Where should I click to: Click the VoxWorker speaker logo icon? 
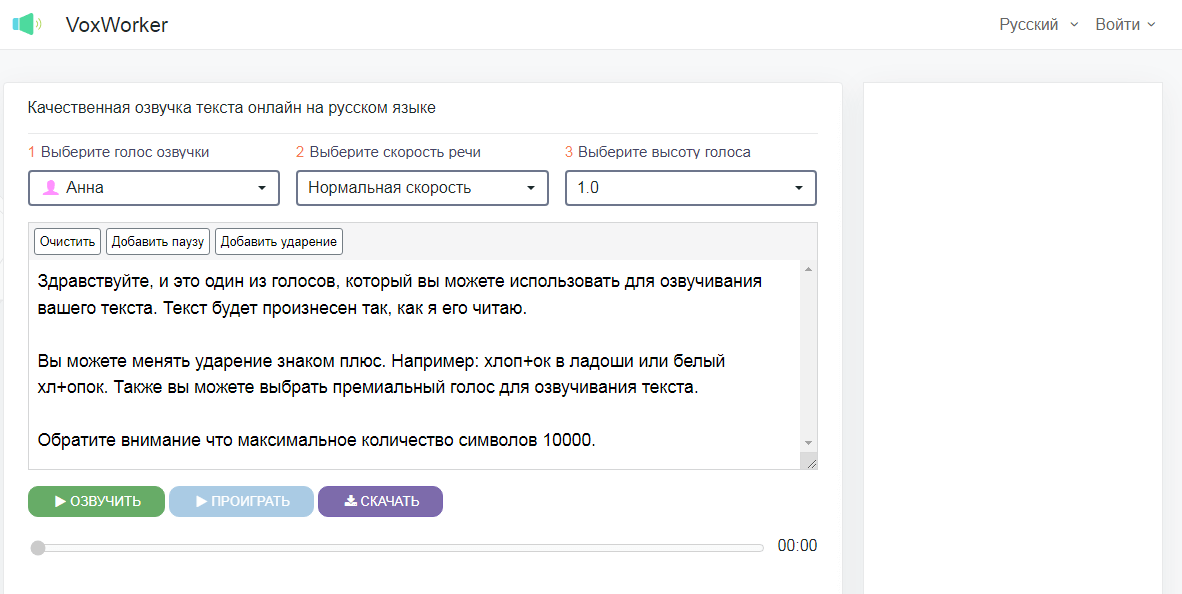[x=27, y=24]
